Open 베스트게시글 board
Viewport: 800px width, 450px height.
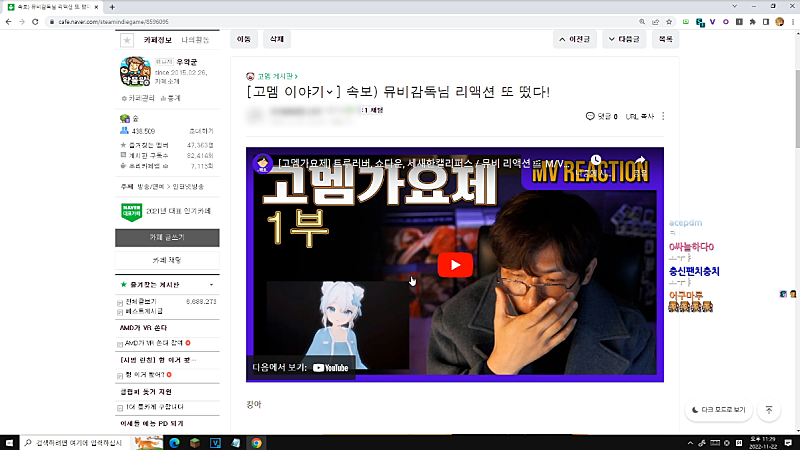[x=144, y=311]
